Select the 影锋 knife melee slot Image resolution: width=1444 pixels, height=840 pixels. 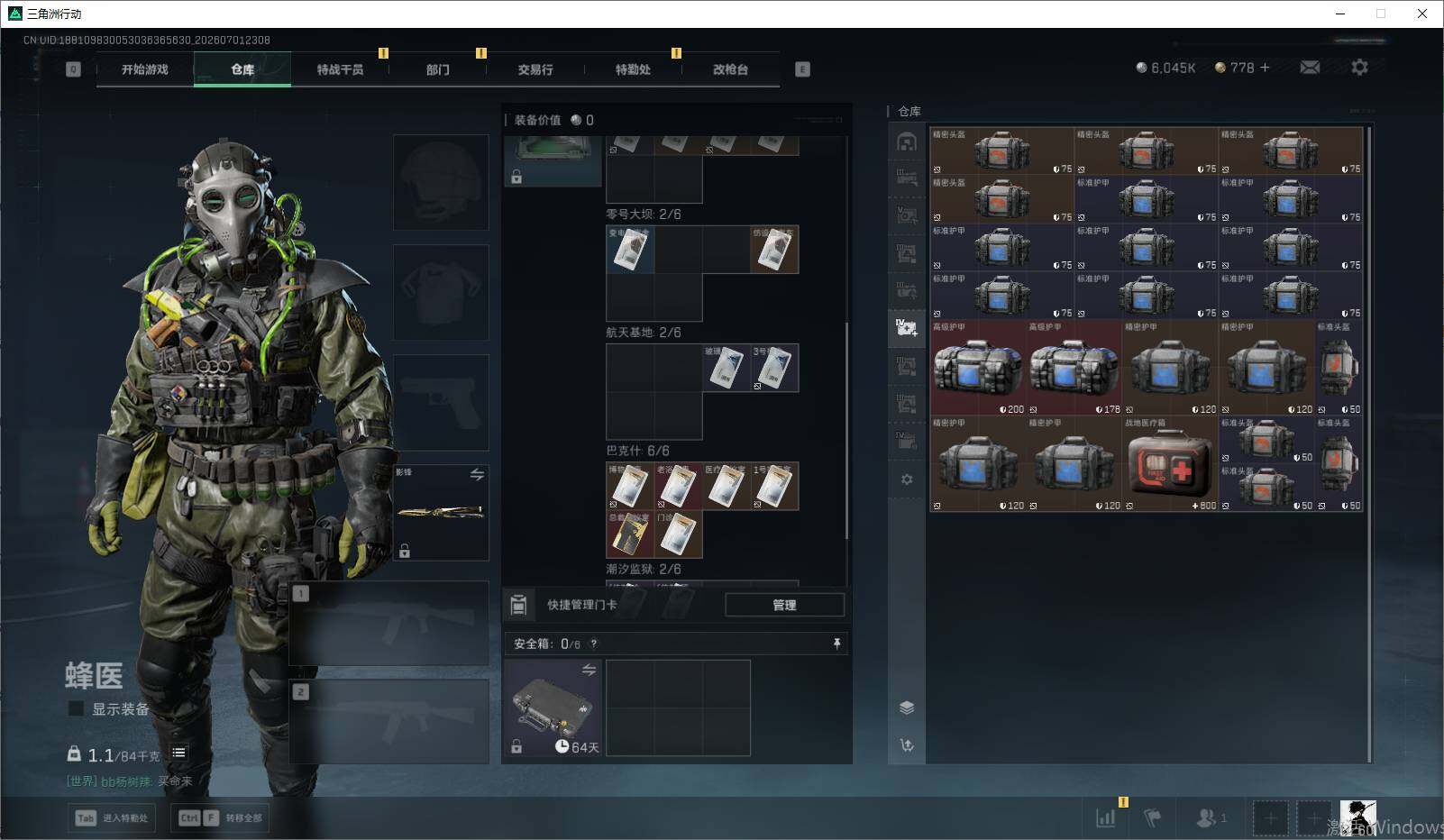(441, 512)
